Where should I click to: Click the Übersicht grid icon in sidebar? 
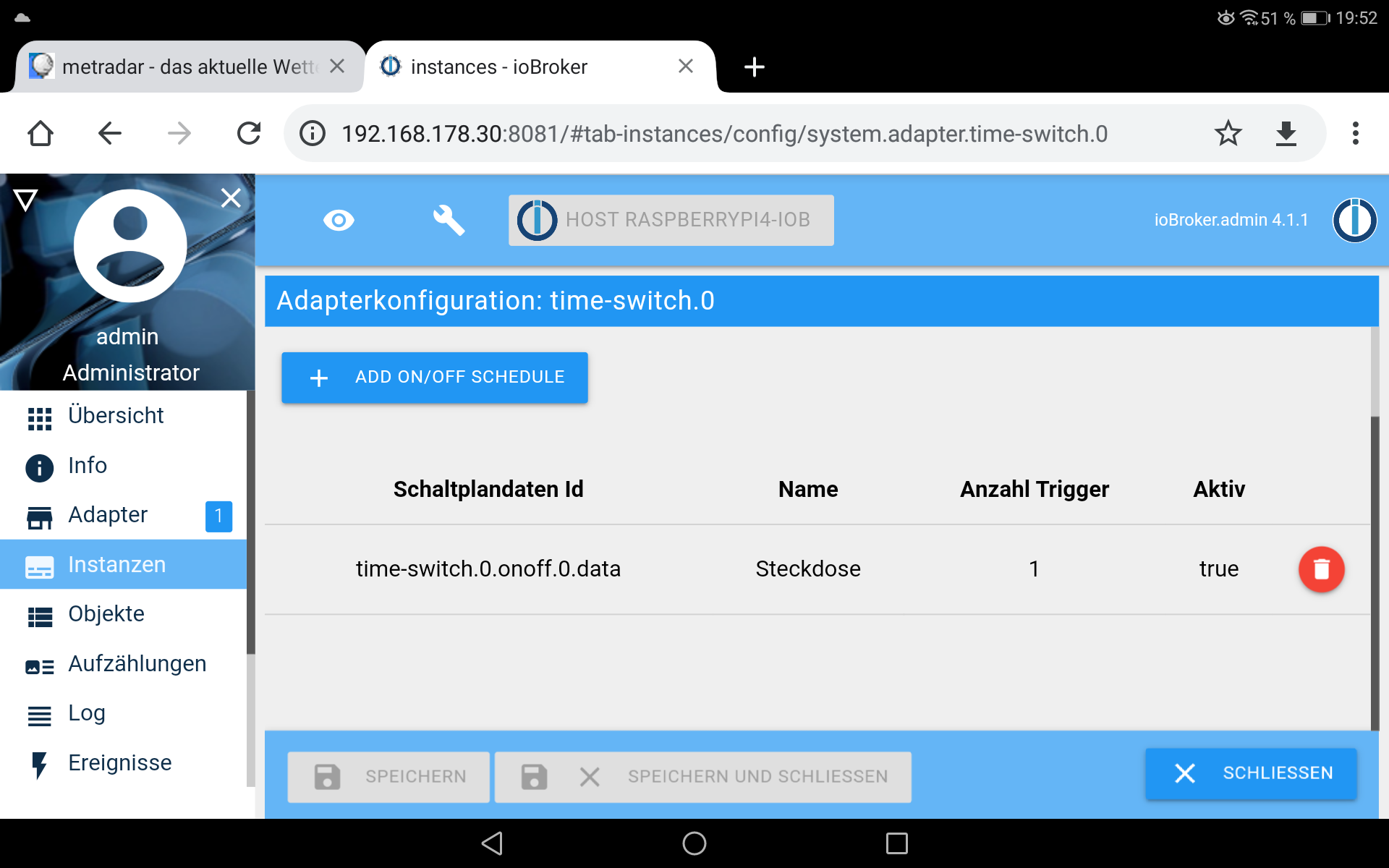37,415
